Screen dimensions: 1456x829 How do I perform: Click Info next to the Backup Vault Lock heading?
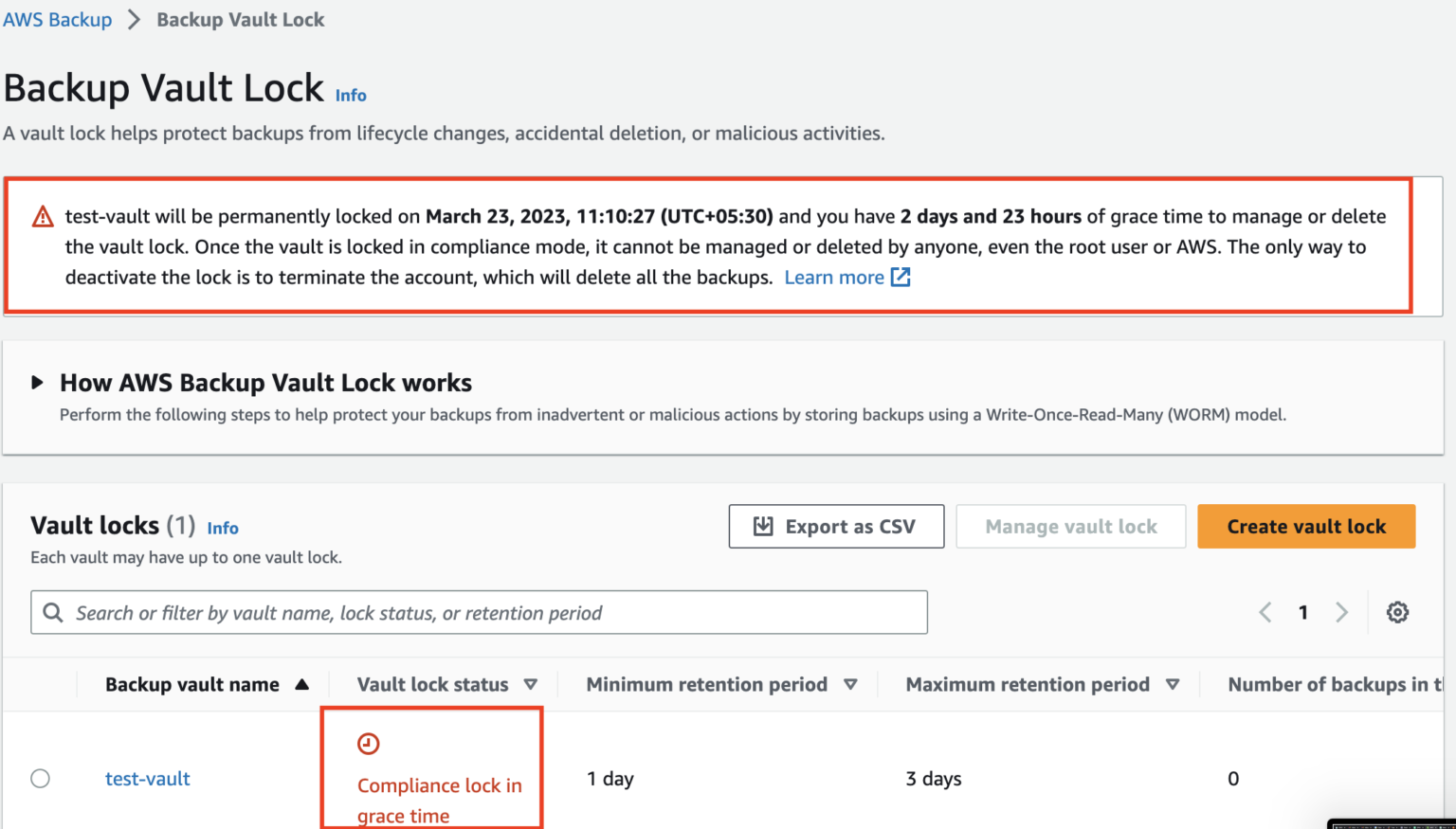[x=350, y=95]
